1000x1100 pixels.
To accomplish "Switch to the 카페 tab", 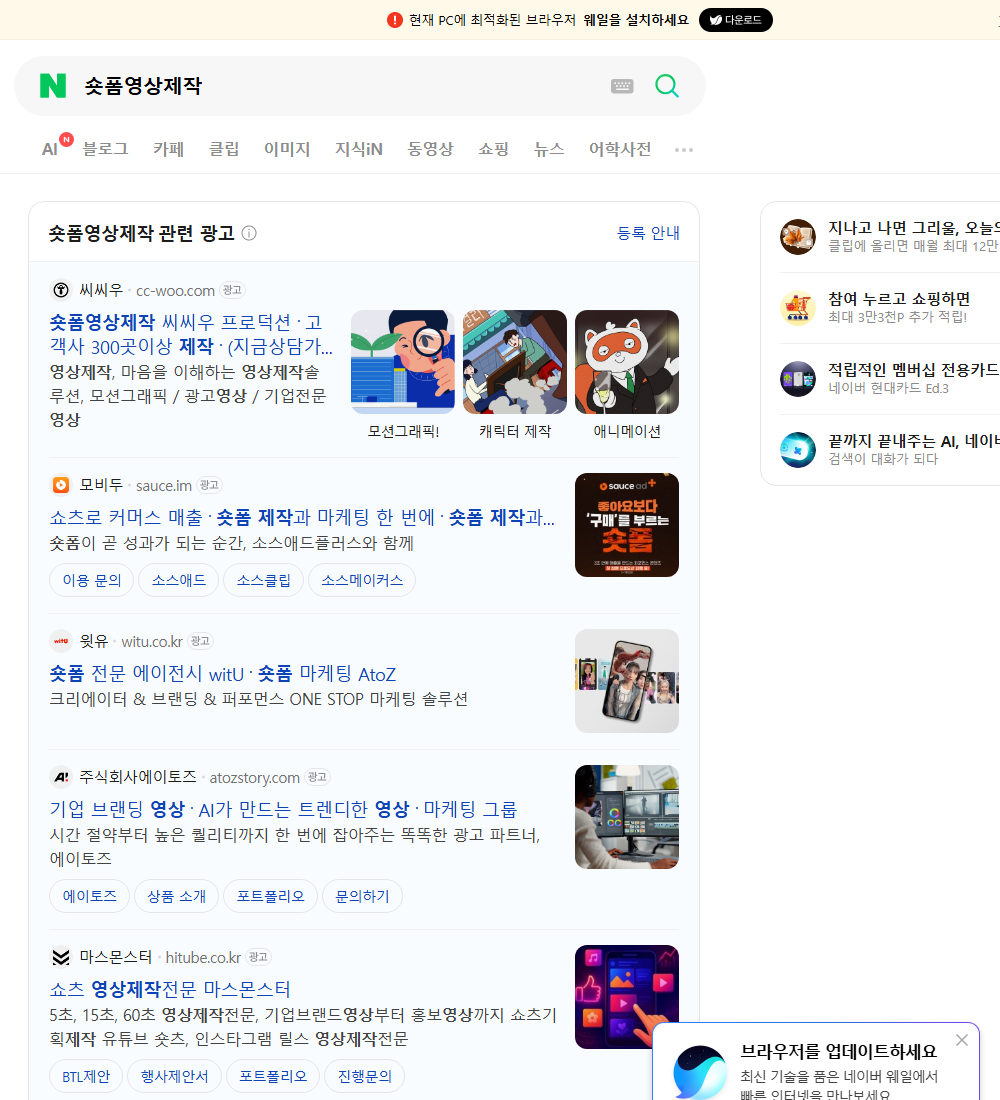I will pos(168,149).
